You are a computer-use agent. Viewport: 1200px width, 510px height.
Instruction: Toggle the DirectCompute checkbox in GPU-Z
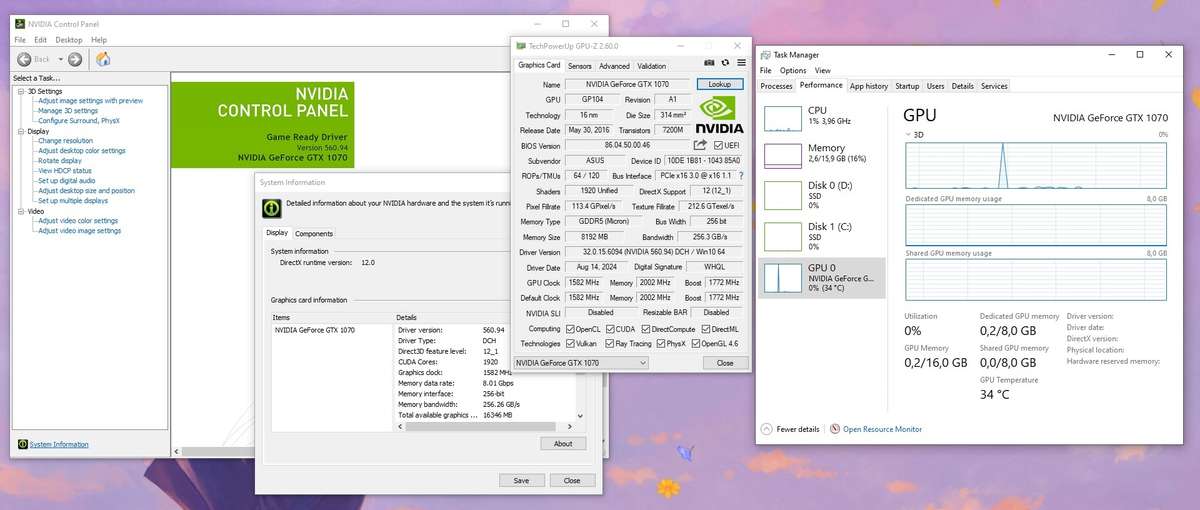tap(645, 328)
